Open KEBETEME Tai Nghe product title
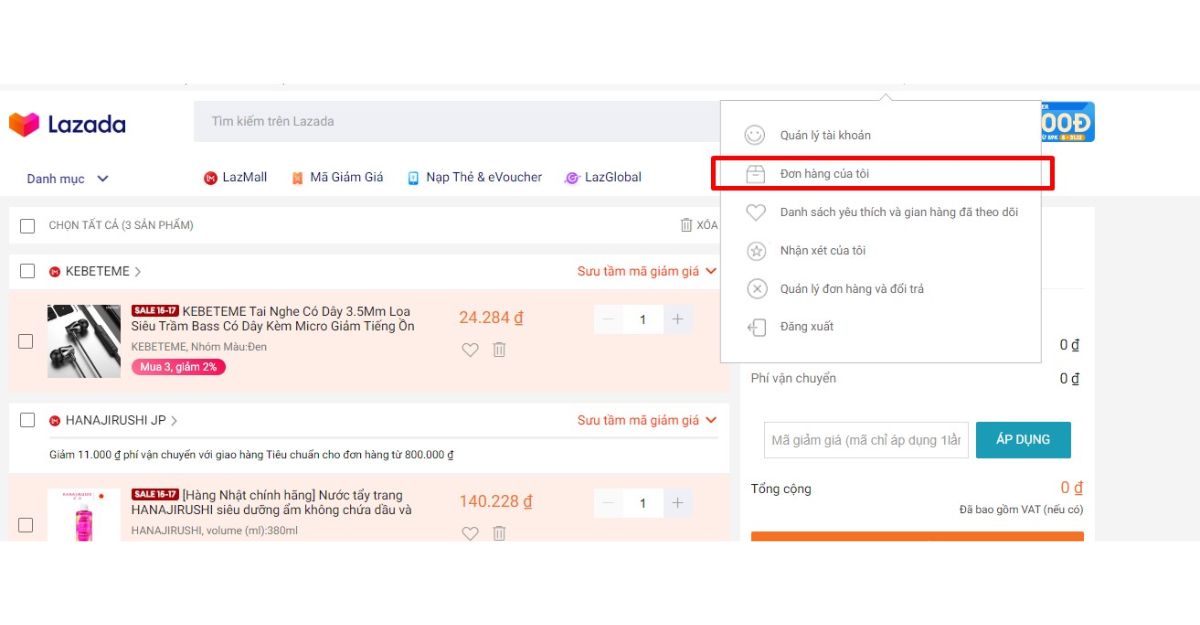 click(273, 319)
